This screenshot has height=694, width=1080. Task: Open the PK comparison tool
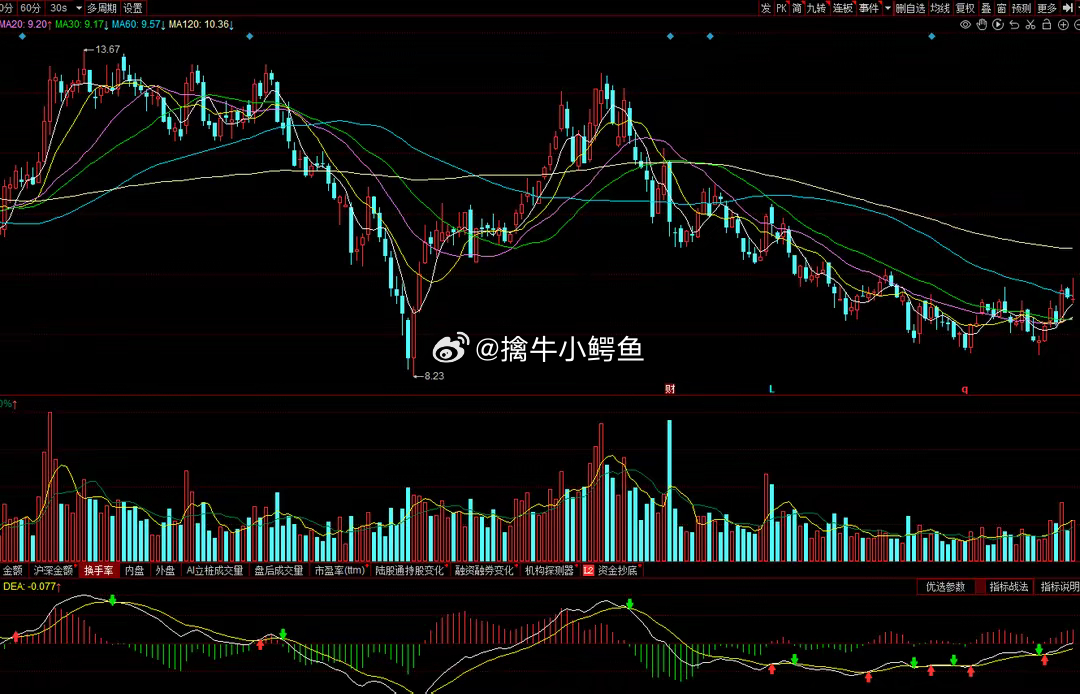coord(781,8)
